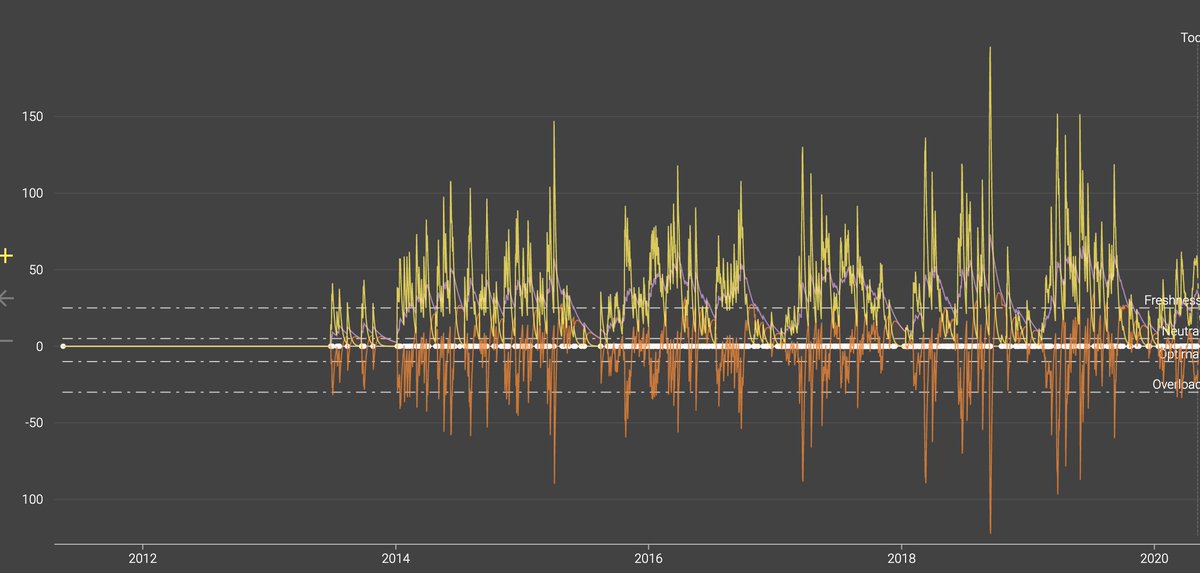Screen dimensions: 1200x573
Task: Click the Freshness zone label
Action: [1171, 300]
